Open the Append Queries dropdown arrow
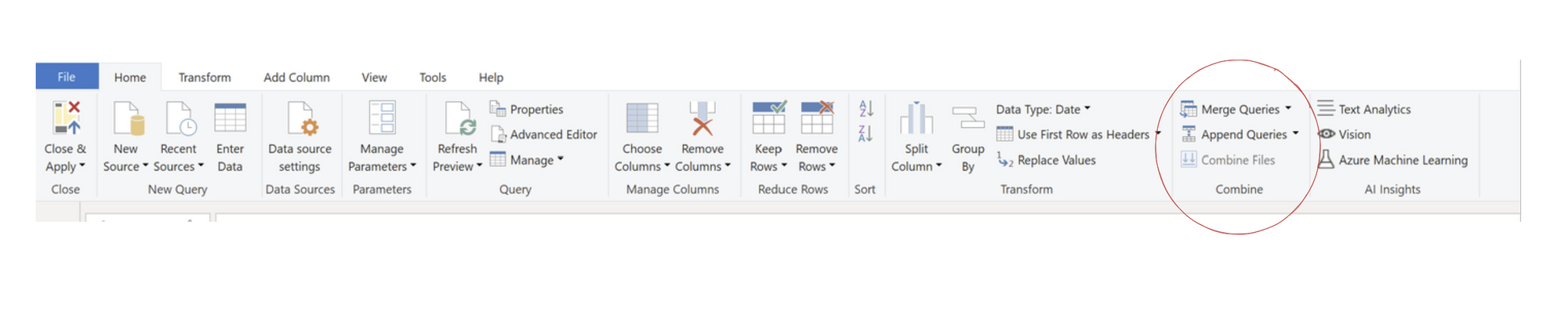1568x312 pixels. (1296, 134)
